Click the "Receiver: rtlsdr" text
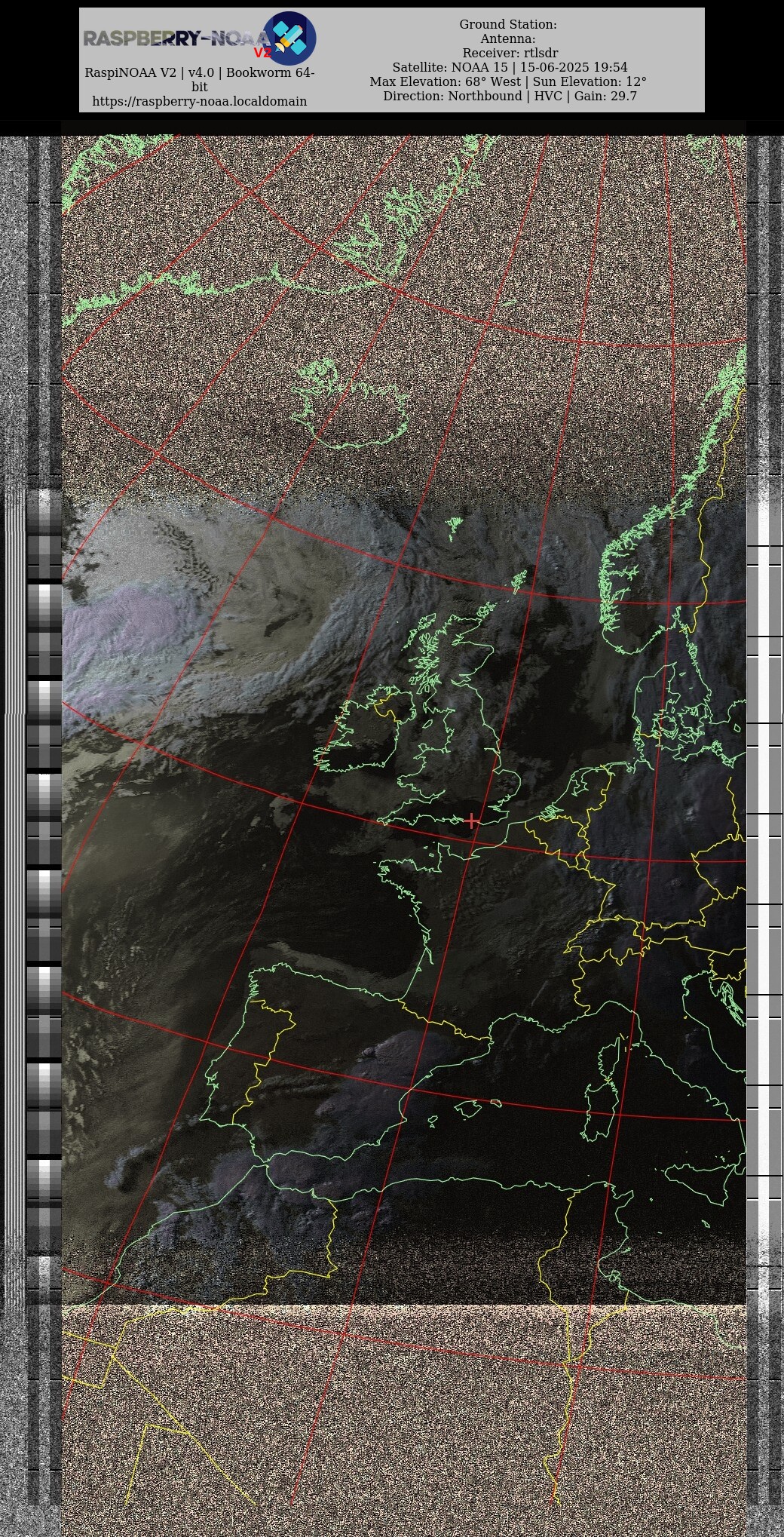The image size is (784, 1537). [x=510, y=53]
